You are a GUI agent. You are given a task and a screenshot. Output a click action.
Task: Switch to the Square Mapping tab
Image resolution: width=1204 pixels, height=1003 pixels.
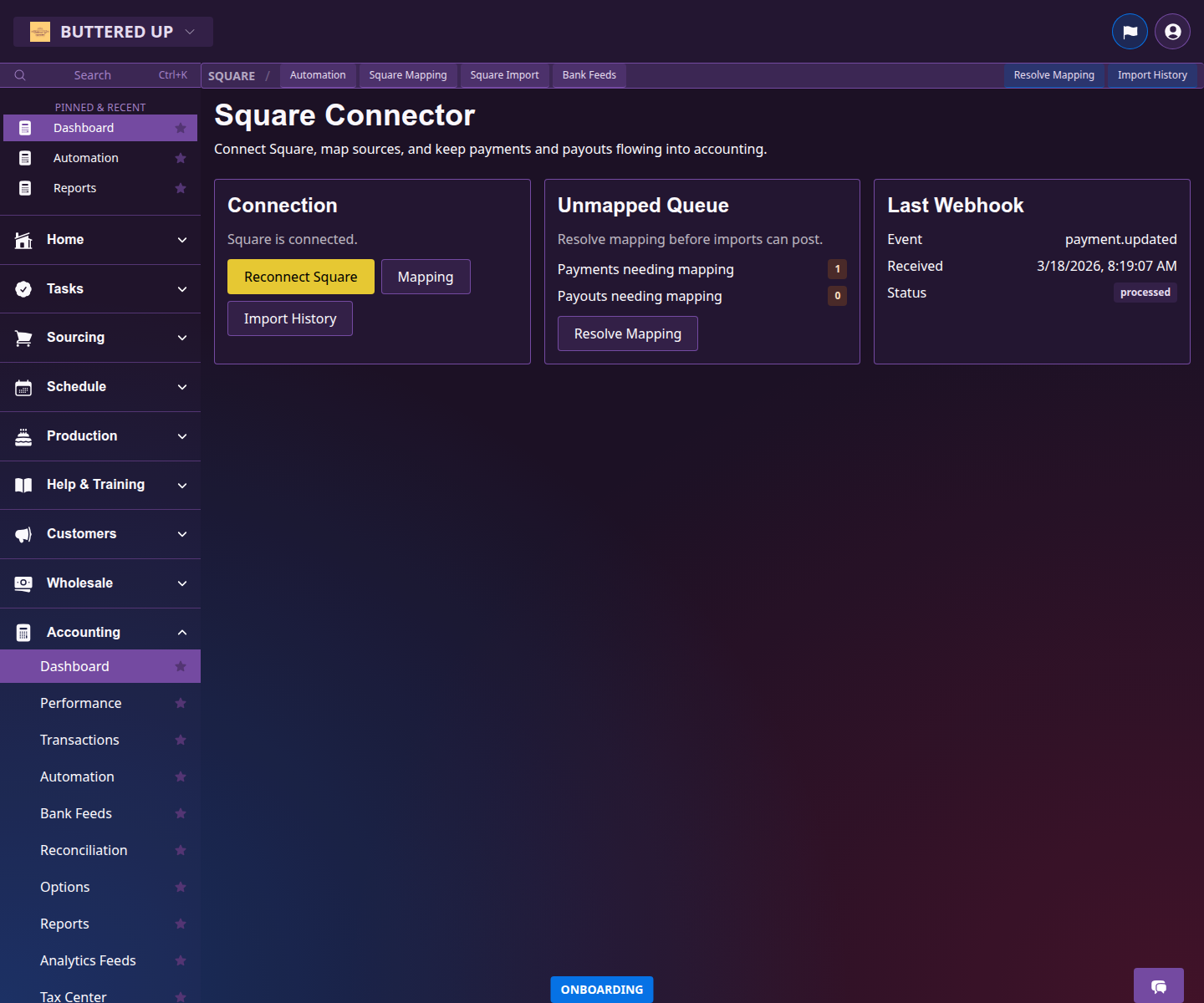coord(408,74)
